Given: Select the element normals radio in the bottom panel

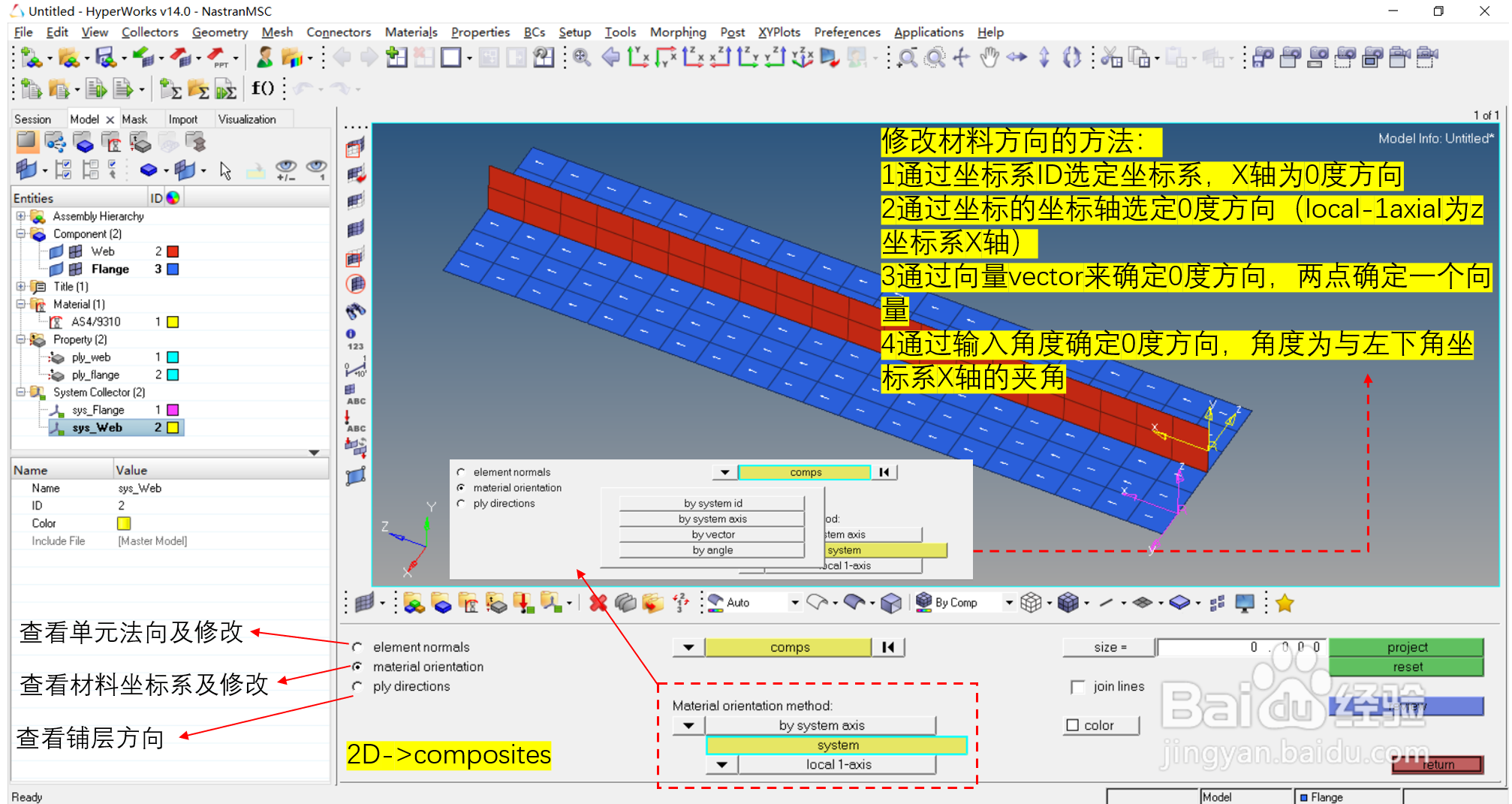Looking at the screenshot, I should click(357, 647).
